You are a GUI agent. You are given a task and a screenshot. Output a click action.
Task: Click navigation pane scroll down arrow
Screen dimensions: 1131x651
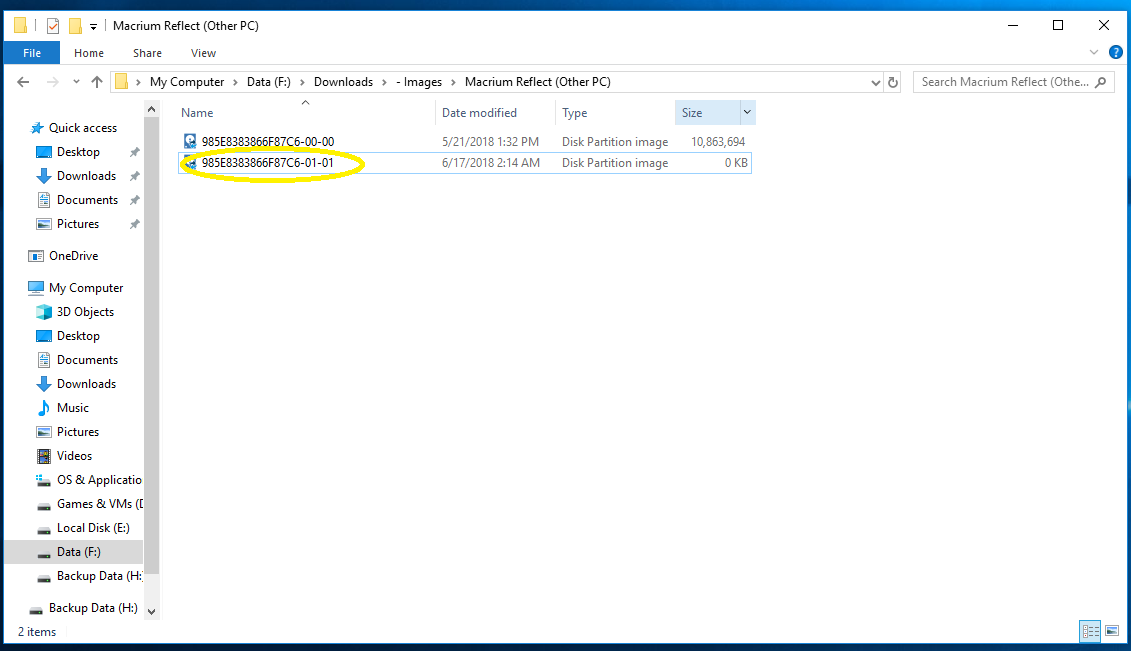[151, 611]
